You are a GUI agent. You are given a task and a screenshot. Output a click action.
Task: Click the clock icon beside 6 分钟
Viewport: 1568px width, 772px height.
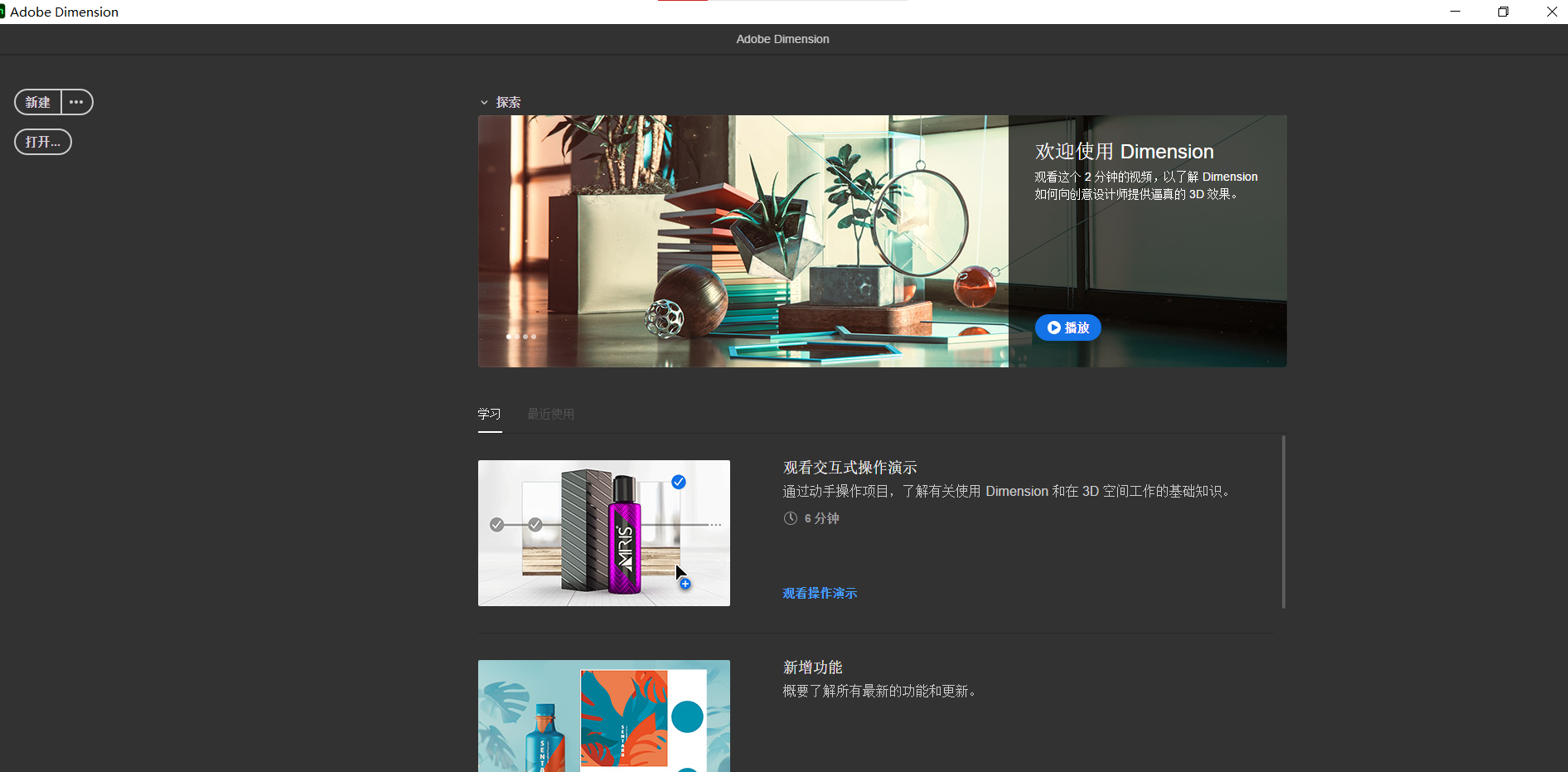(x=791, y=518)
